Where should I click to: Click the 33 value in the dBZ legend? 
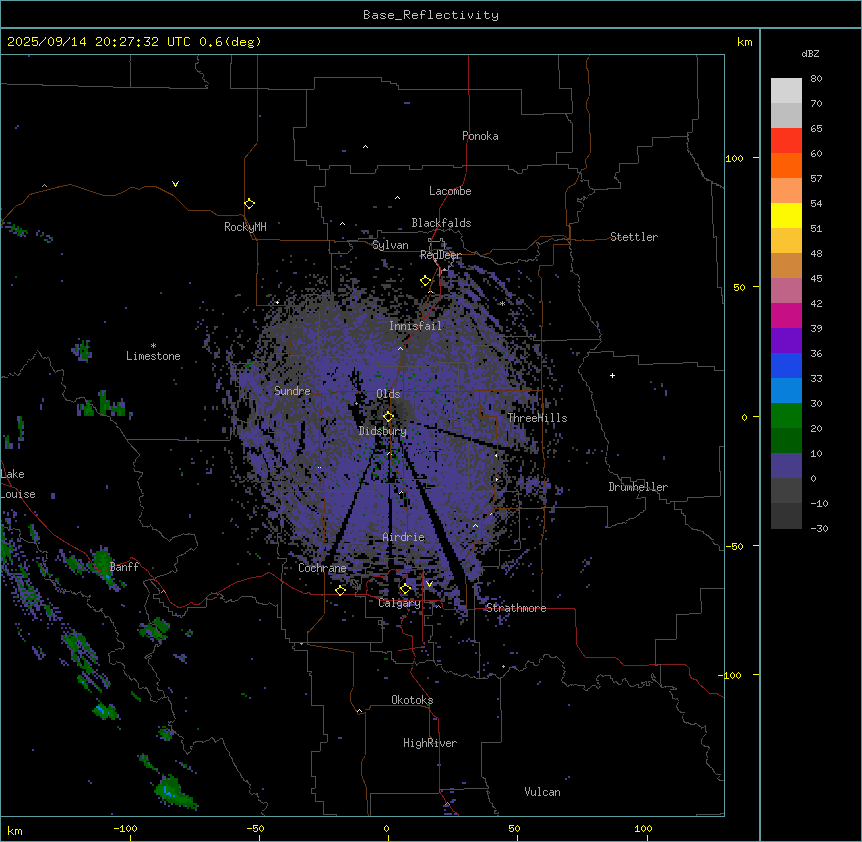click(x=816, y=379)
